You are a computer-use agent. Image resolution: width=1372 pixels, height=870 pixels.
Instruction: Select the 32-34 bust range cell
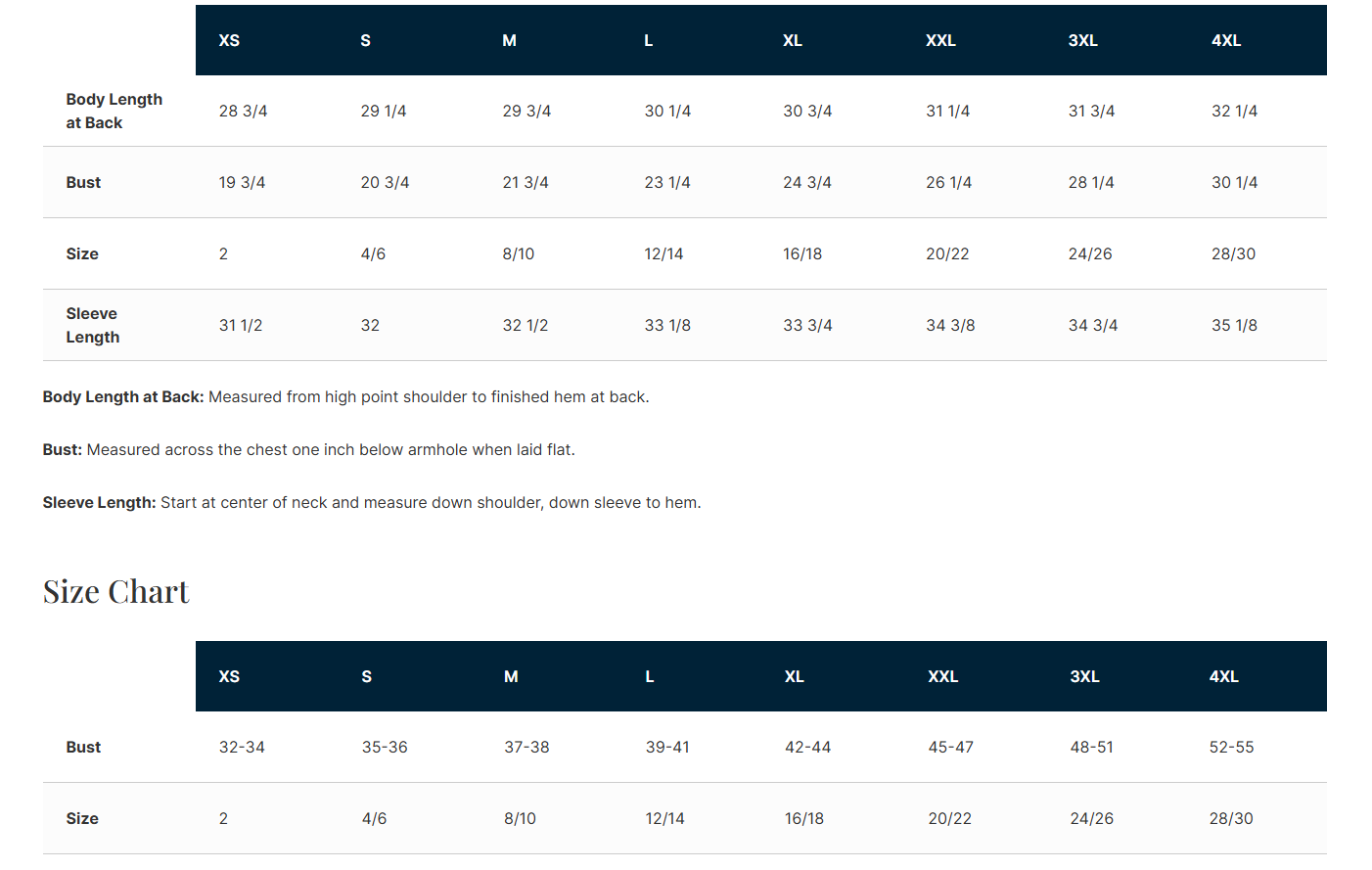pos(242,747)
